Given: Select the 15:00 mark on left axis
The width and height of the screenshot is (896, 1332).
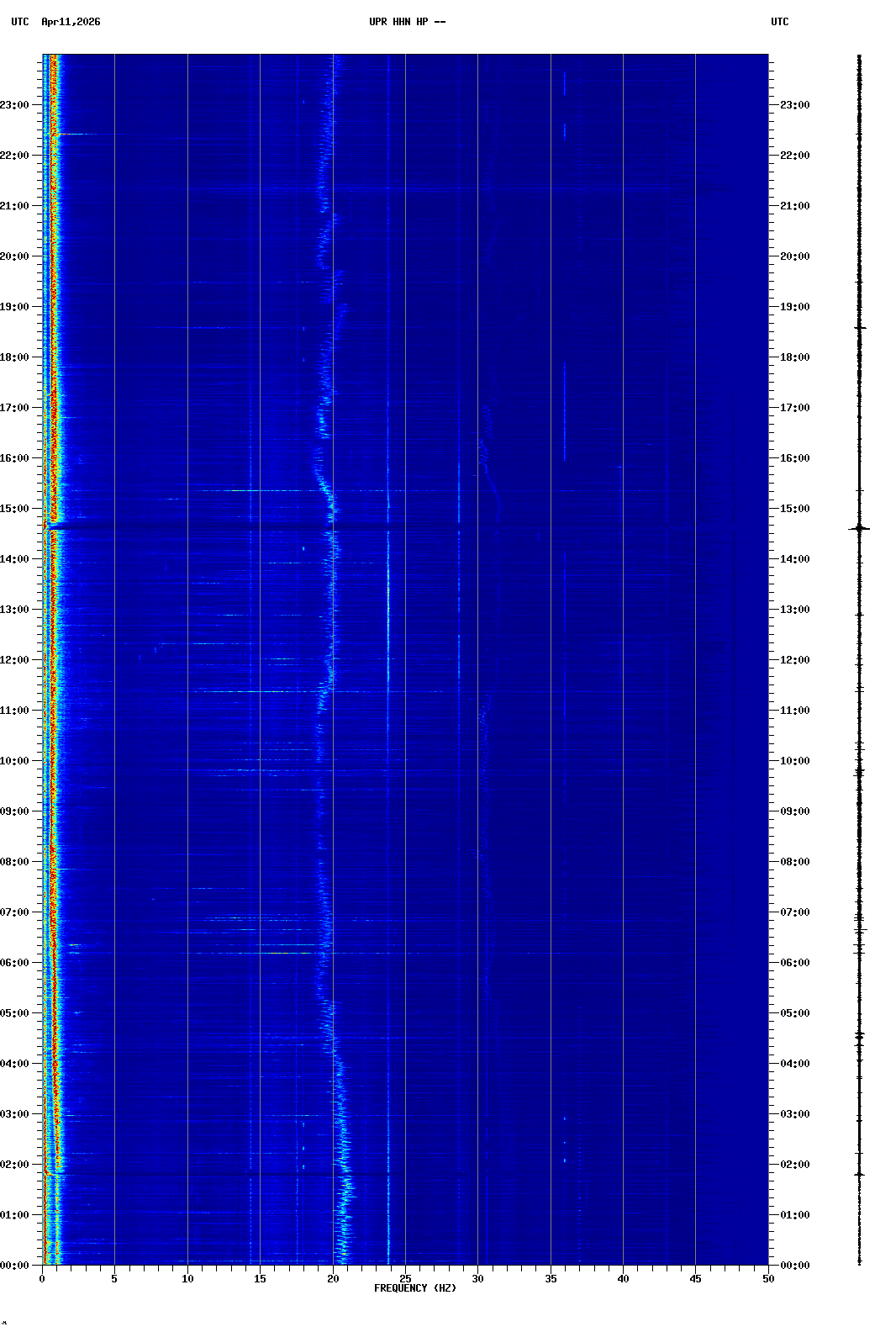Looking at the screenshot, I should click(15, 509).
